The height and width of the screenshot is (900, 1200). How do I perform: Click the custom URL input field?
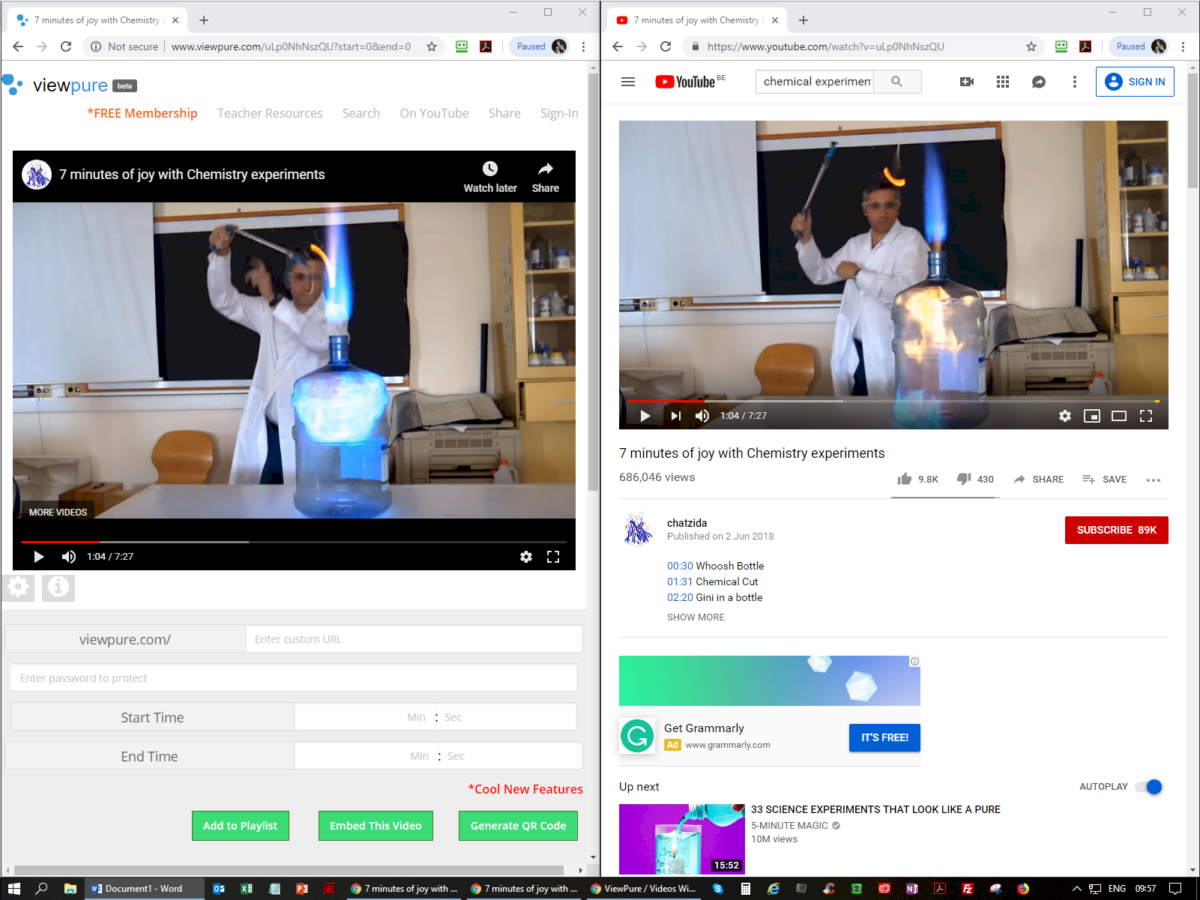pyautogui.click(x=414, y=639)
